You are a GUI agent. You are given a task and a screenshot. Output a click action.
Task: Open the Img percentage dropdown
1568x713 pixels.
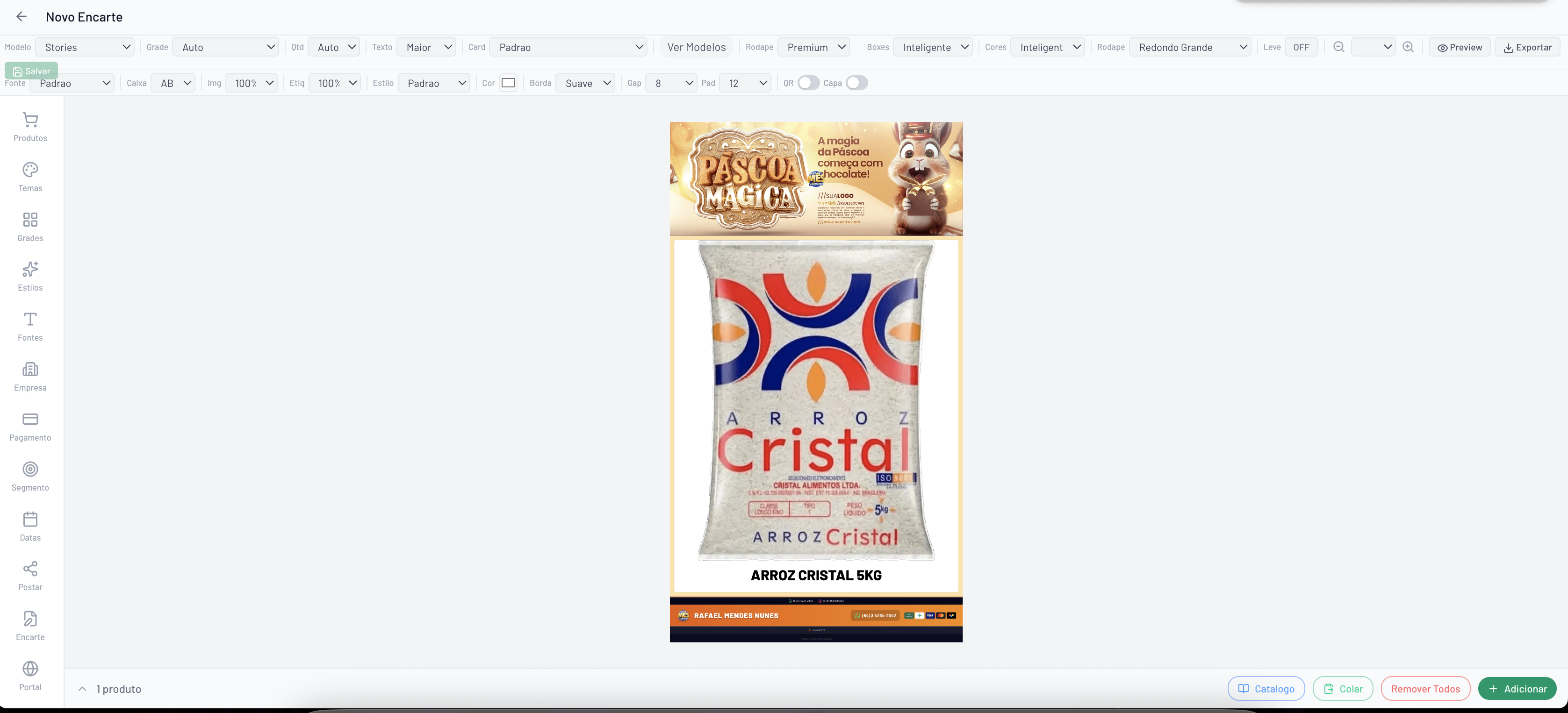pyautogui.click(x=252, y=83)
